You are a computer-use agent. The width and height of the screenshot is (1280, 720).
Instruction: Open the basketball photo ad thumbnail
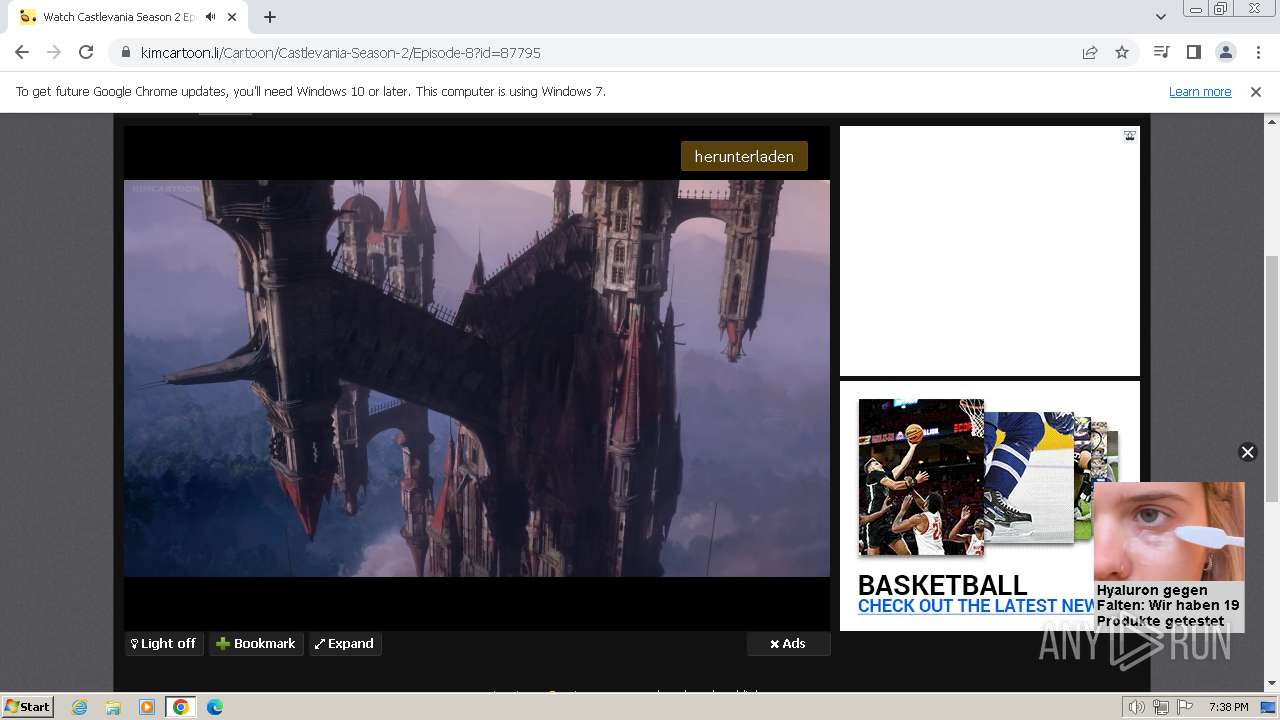921,477
